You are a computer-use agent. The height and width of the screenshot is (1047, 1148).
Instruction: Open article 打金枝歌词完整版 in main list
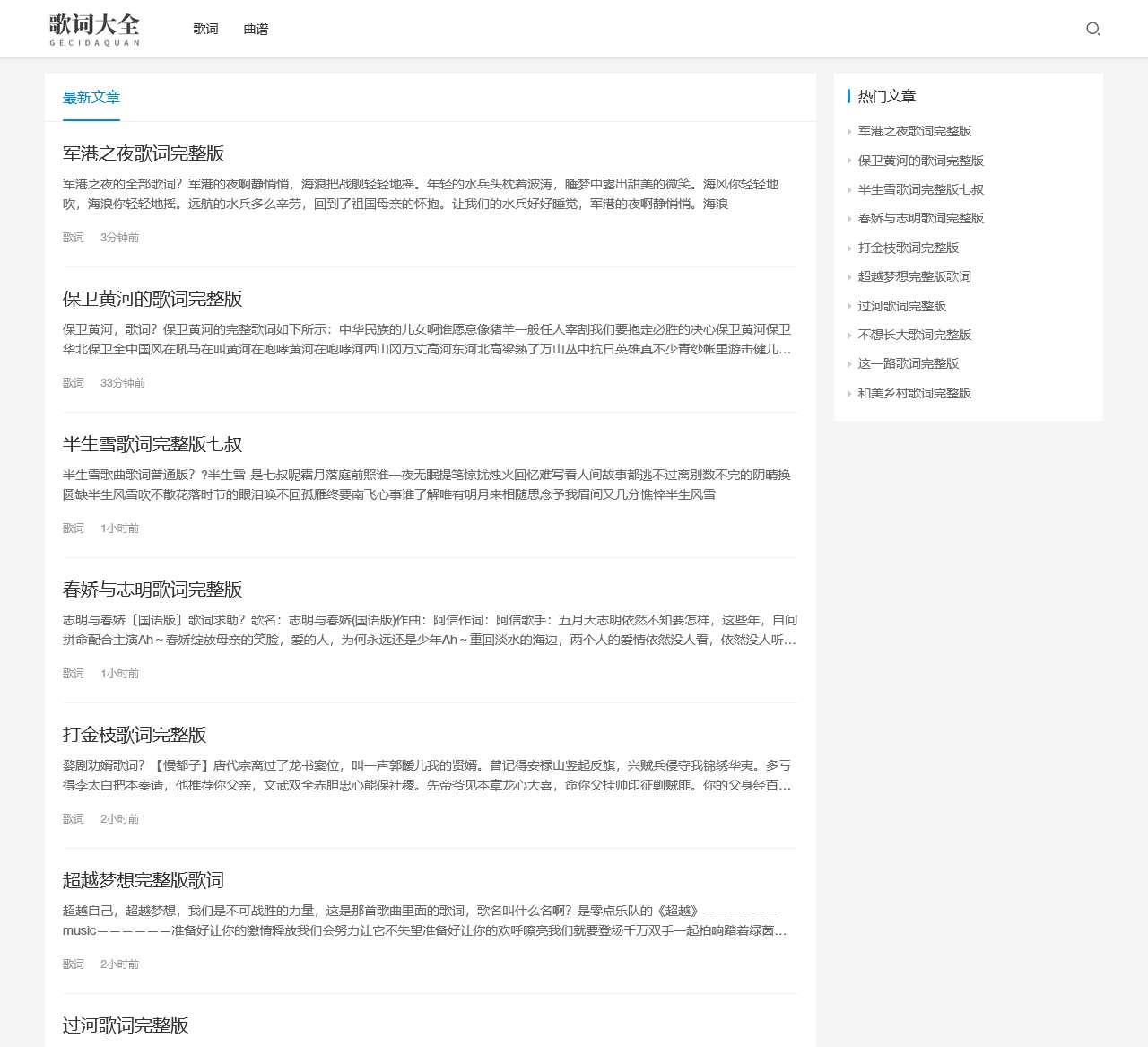click(x=135, y=735)
